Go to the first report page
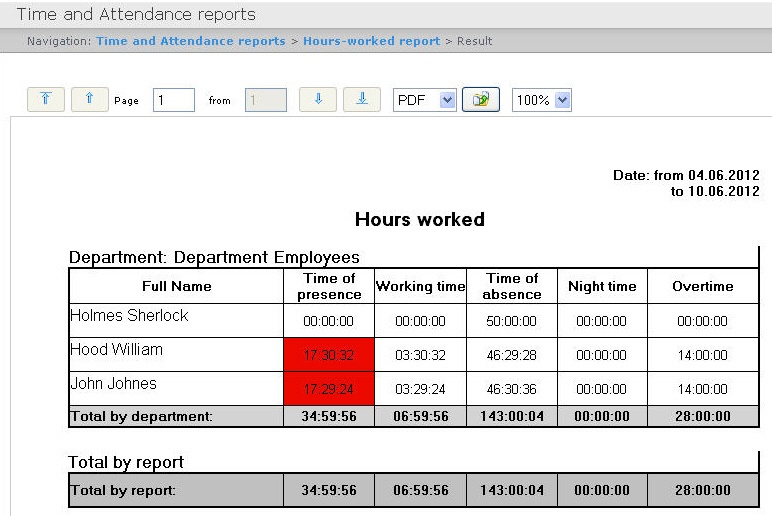 [45, 100]
